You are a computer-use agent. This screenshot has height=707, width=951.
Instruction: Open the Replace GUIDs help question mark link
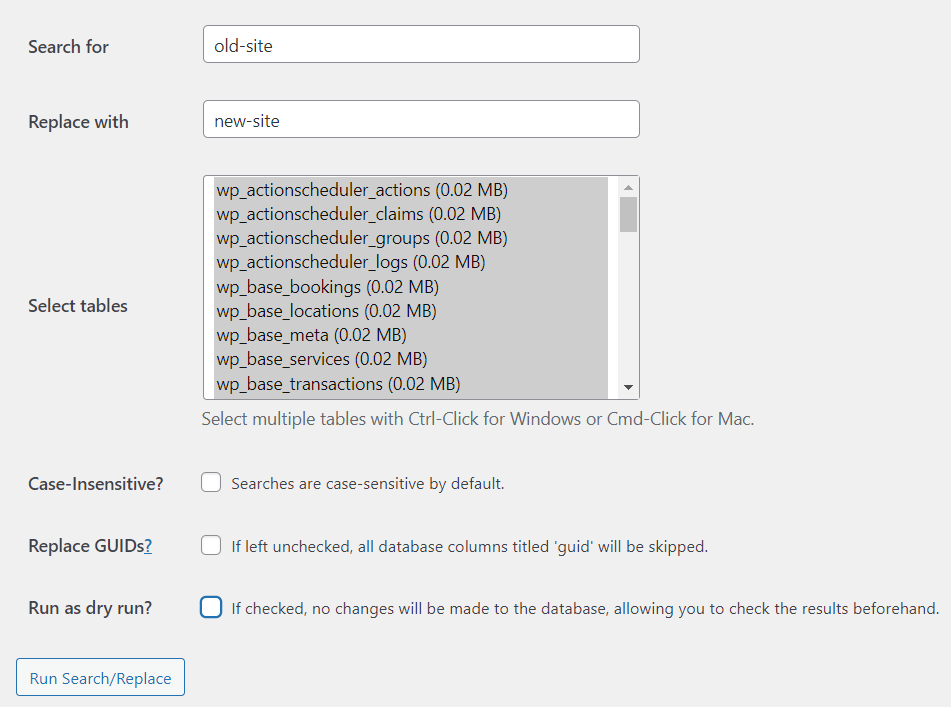point(148,546)
